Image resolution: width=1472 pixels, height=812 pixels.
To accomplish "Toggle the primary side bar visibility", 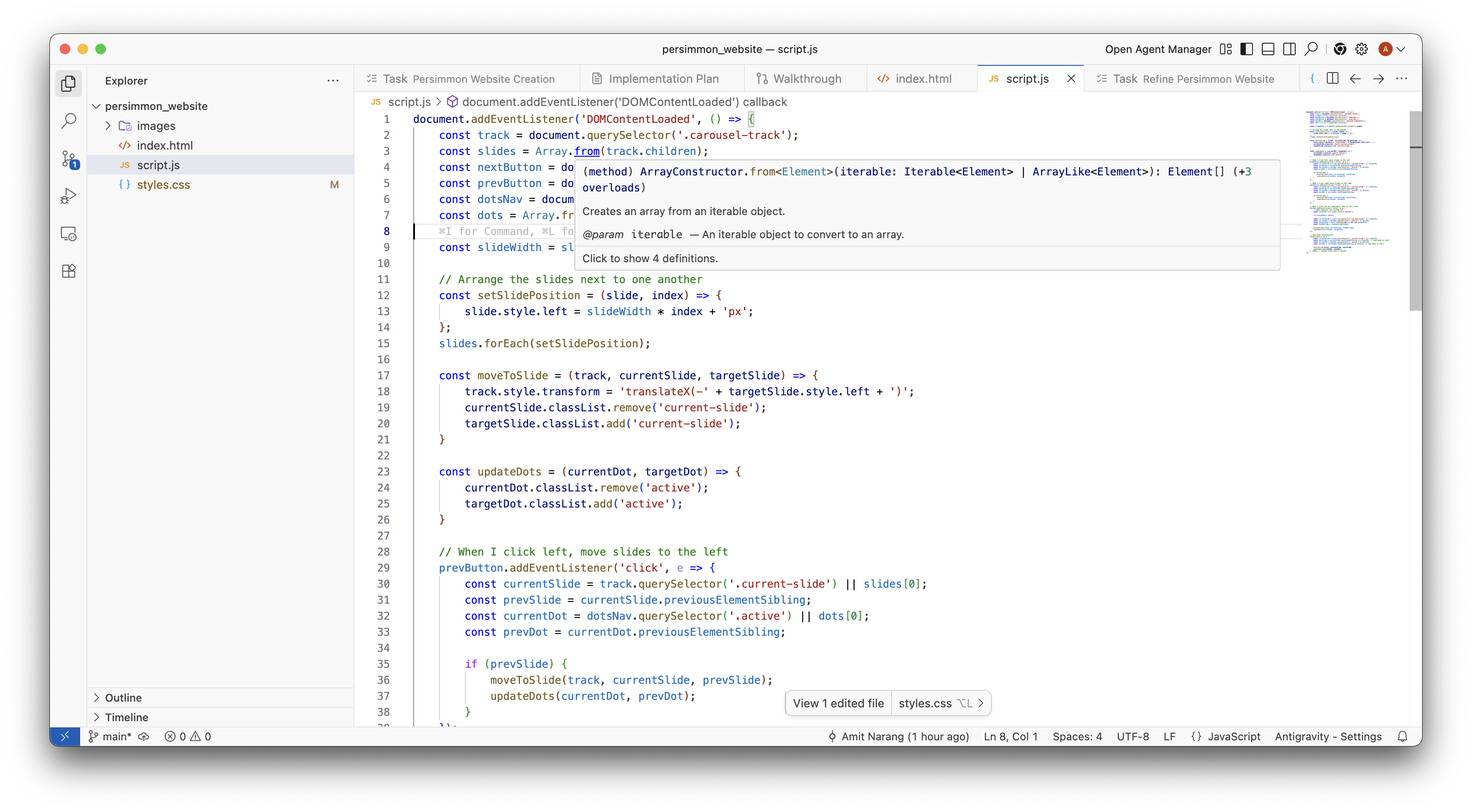I will [1246, 49].
